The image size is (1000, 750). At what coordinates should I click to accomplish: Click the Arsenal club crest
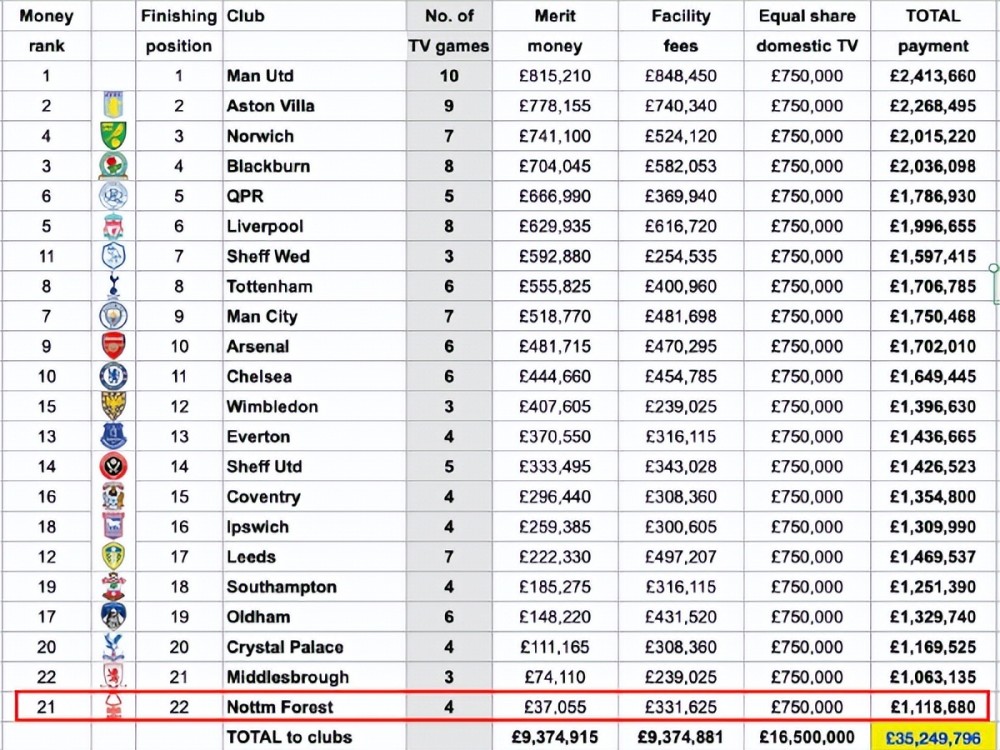tap(113, 347)
